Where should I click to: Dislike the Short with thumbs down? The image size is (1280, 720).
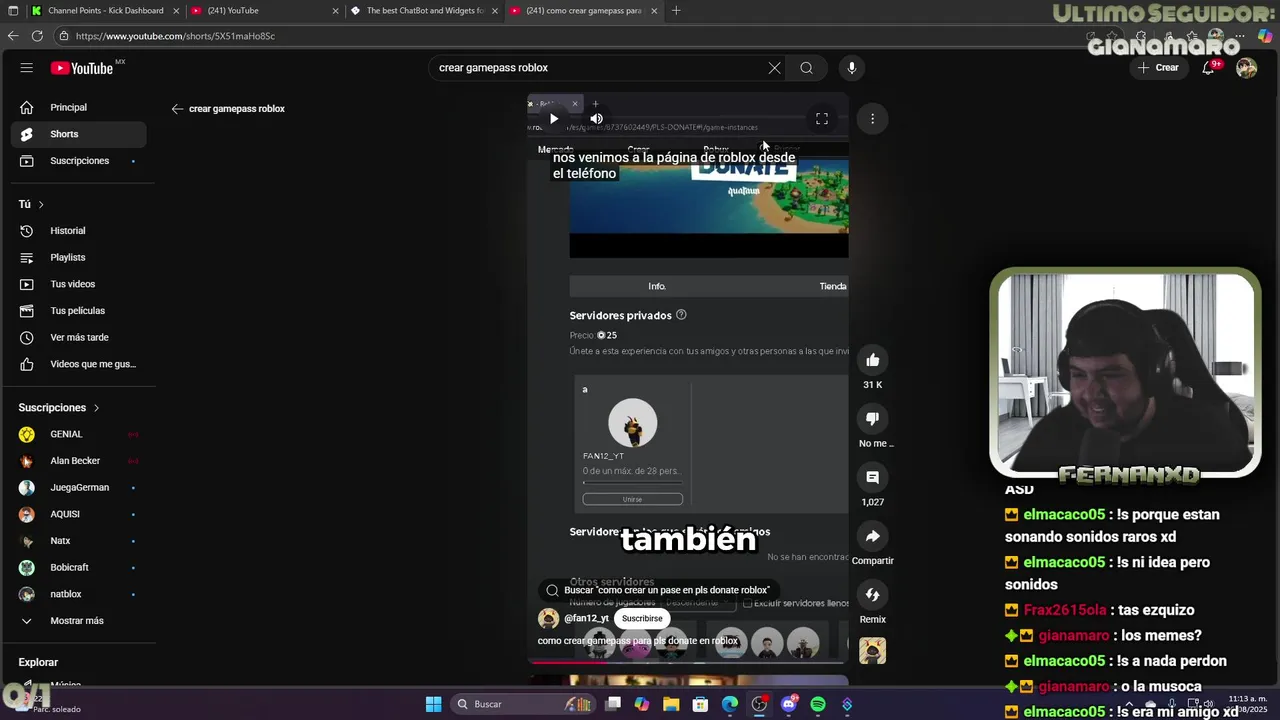click(873, 419)
